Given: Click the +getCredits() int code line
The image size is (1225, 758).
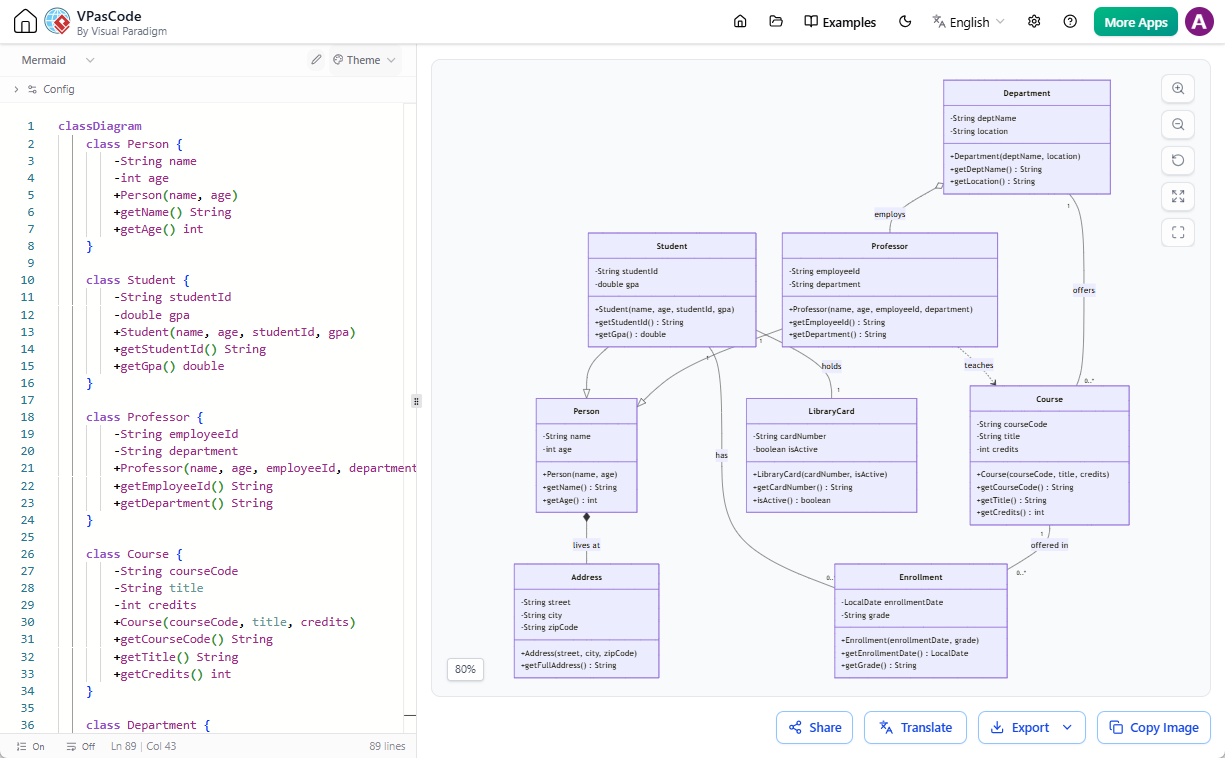Looking at the screenshot, I should pyautogui.click(x=173, y=674).
